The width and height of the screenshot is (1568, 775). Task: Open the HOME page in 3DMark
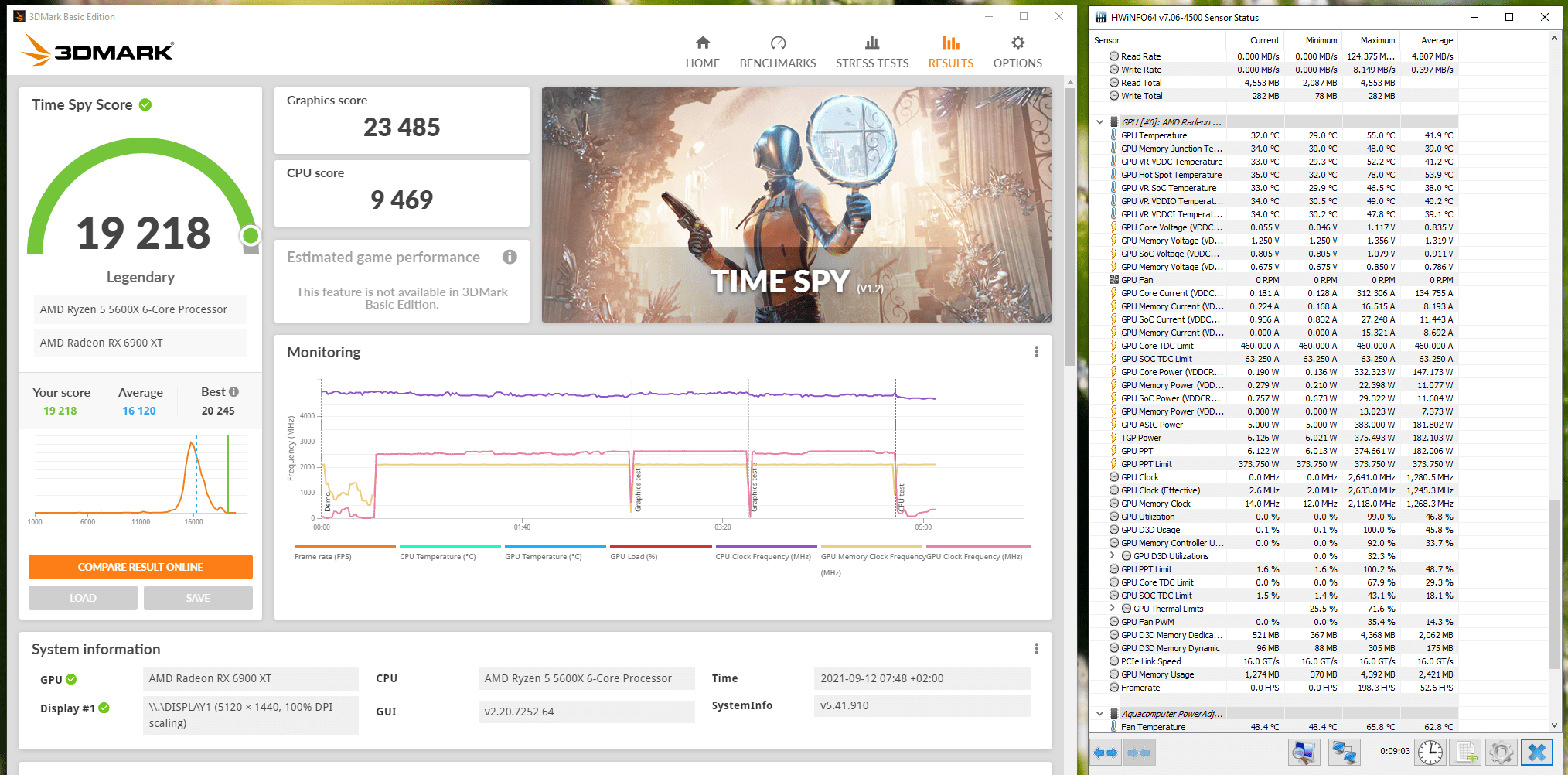point(702,52)
